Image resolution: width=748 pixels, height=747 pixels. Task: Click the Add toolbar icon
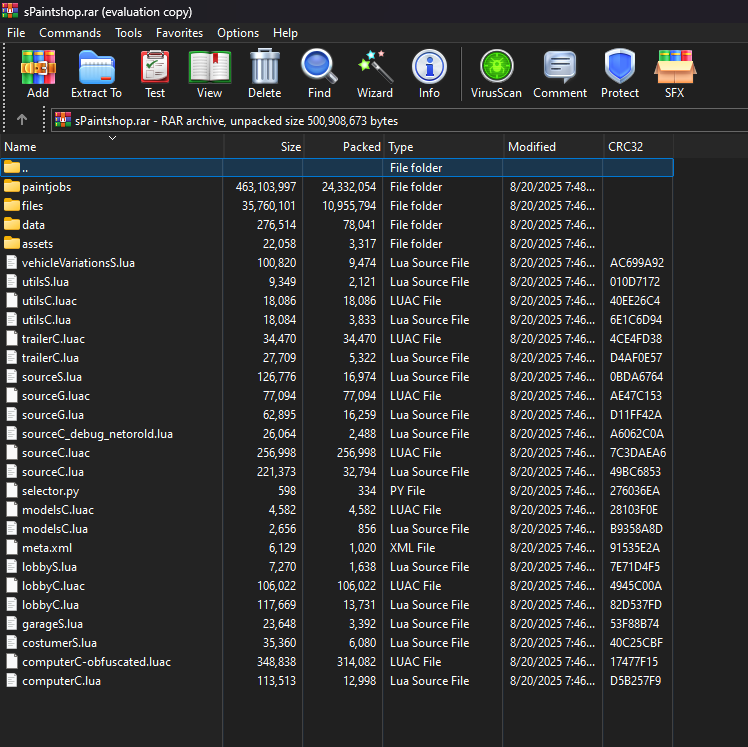click(x=38, y=67)
